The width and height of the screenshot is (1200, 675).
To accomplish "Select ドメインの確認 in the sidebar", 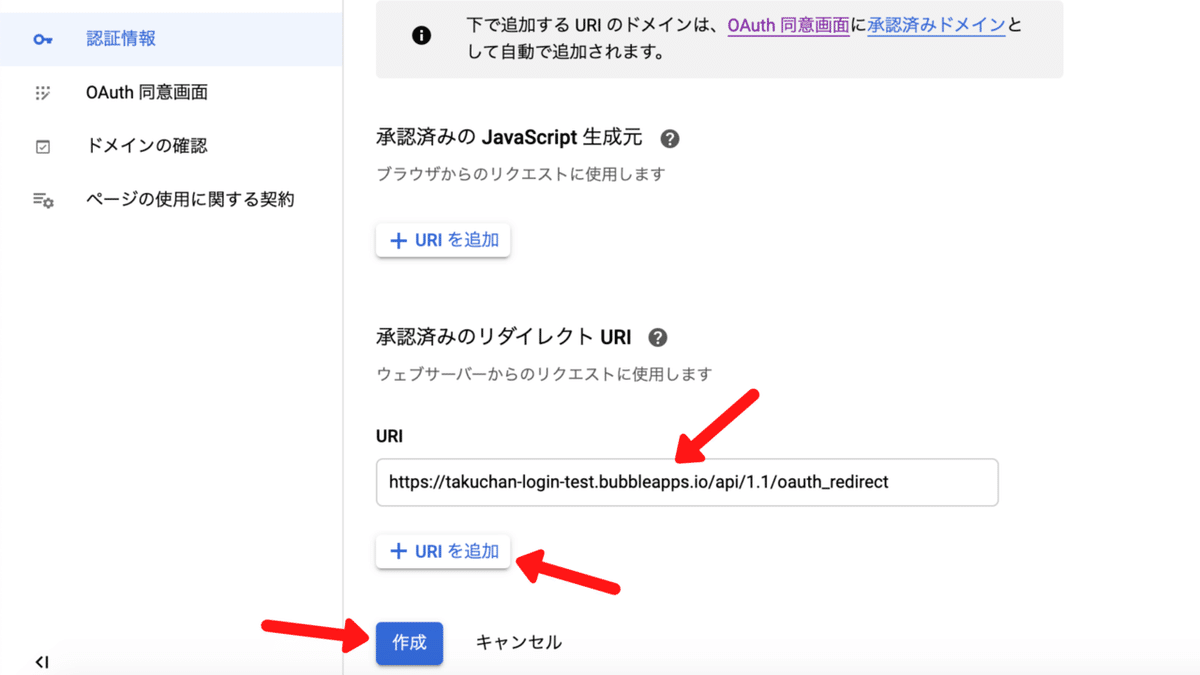I will coord(147,146).
